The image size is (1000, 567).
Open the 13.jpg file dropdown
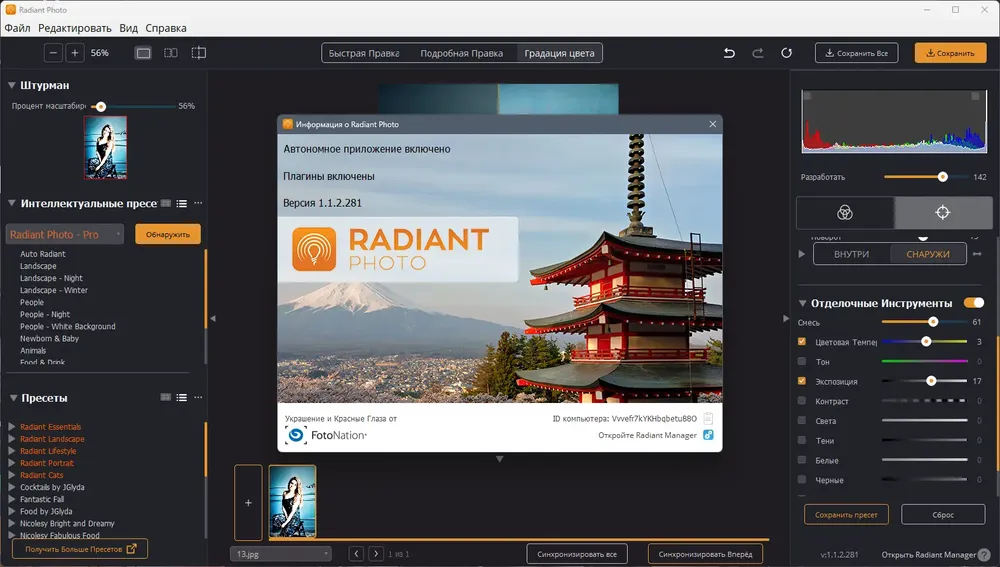(281, 554)
